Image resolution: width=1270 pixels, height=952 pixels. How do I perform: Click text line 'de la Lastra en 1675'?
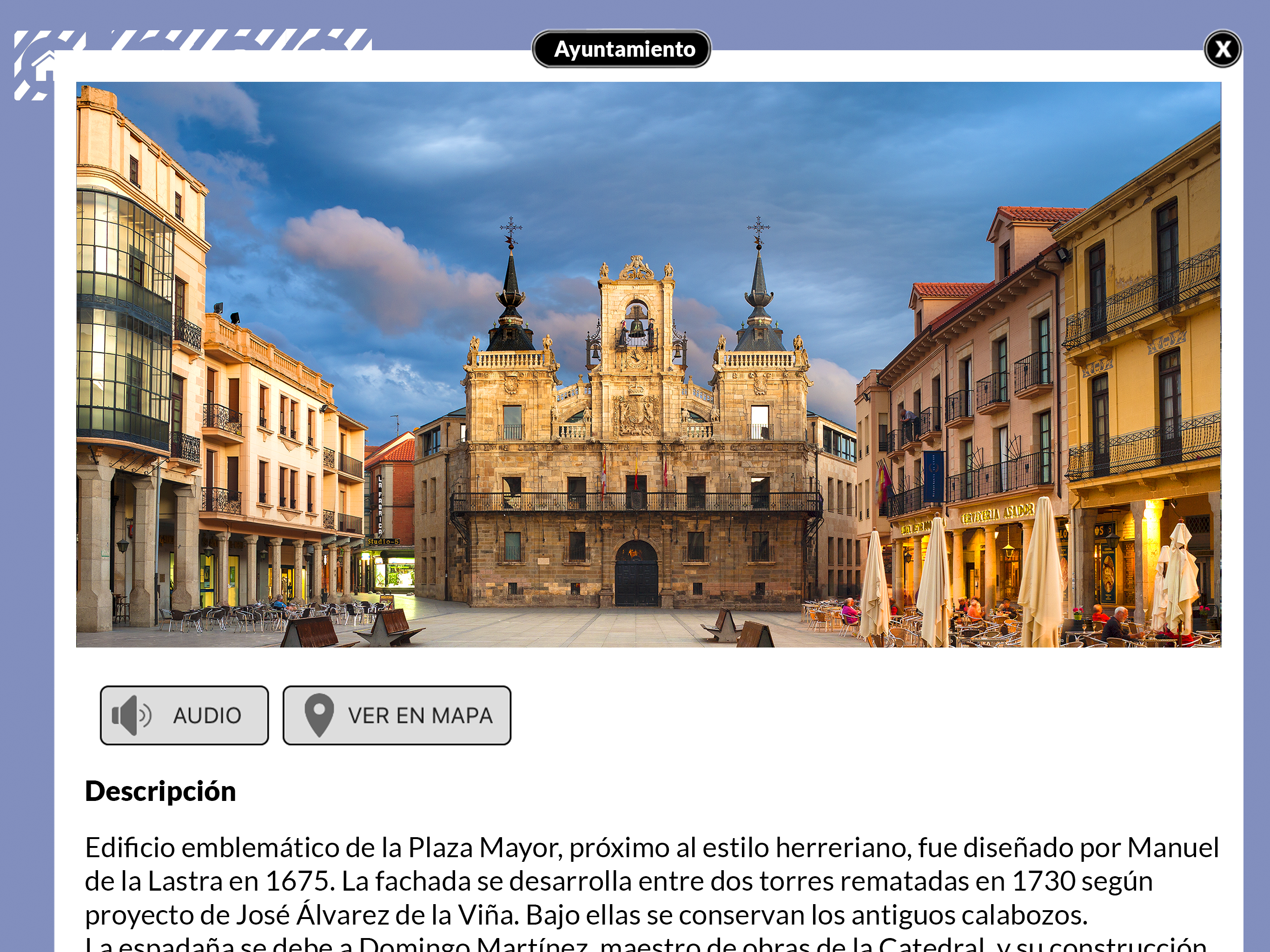click(x=619, y=881)
